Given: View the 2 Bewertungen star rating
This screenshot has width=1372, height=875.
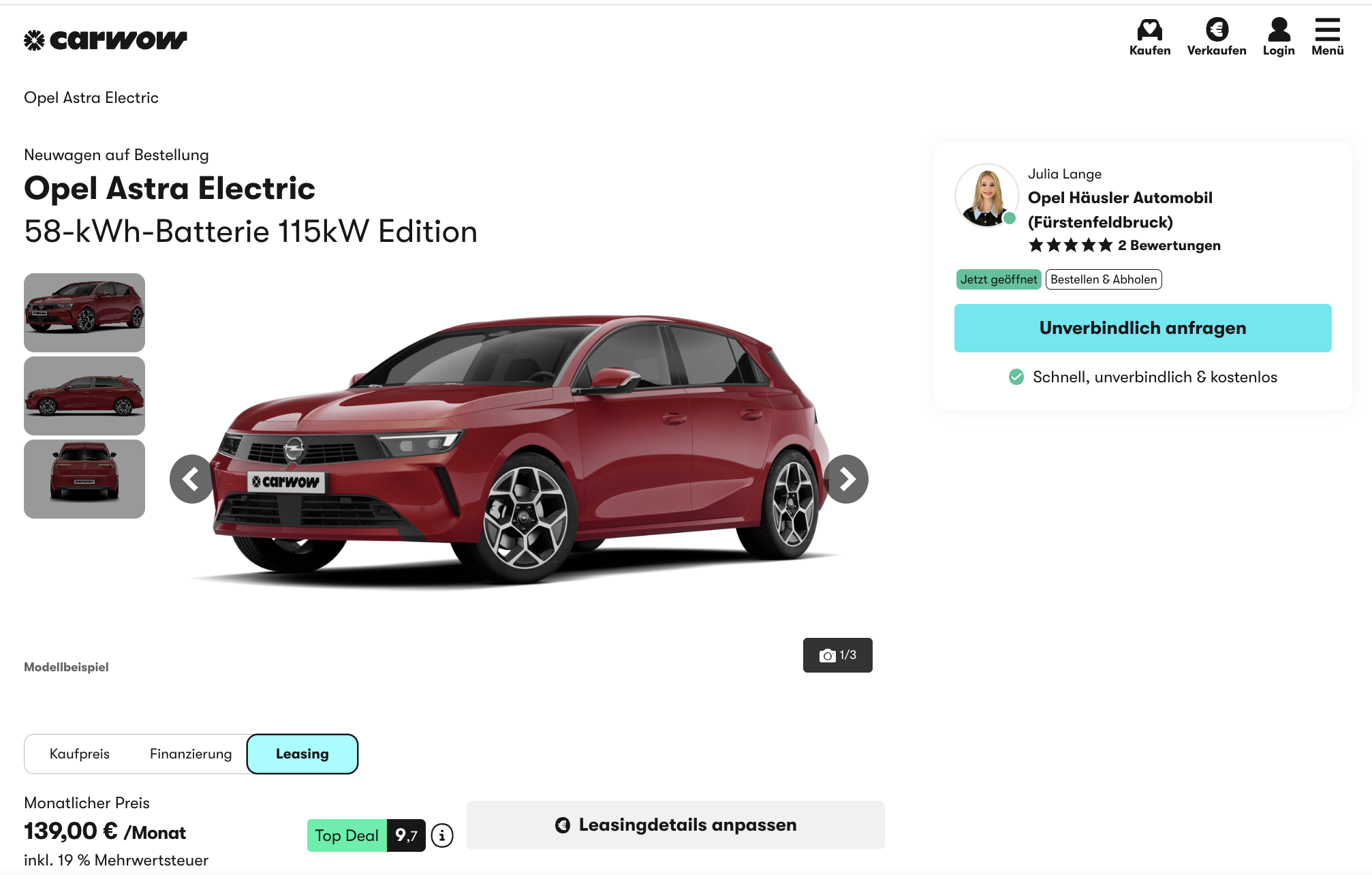Looking at the screenshot, I should (1124, 245).
